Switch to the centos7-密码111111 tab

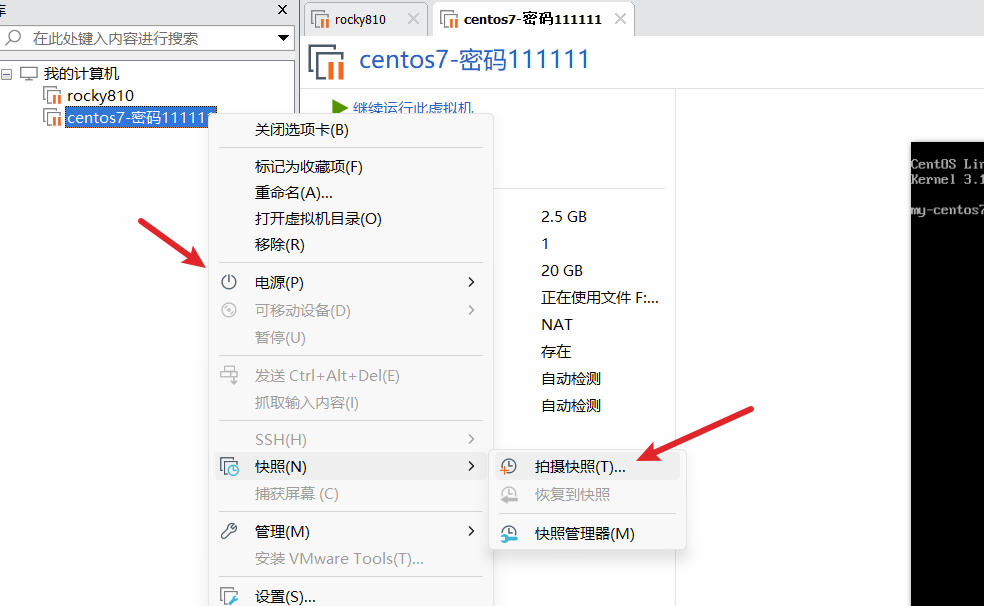(533, 19)
